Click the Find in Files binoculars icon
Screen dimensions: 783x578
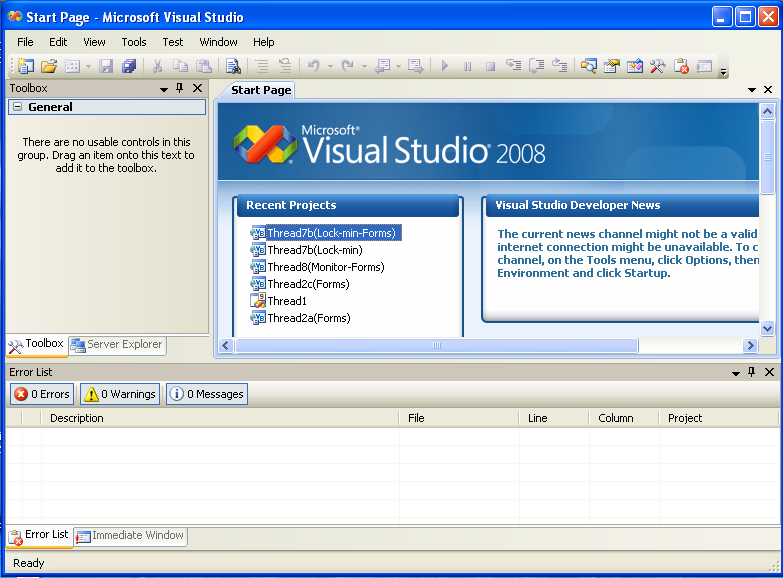click(x=233, y=66)
